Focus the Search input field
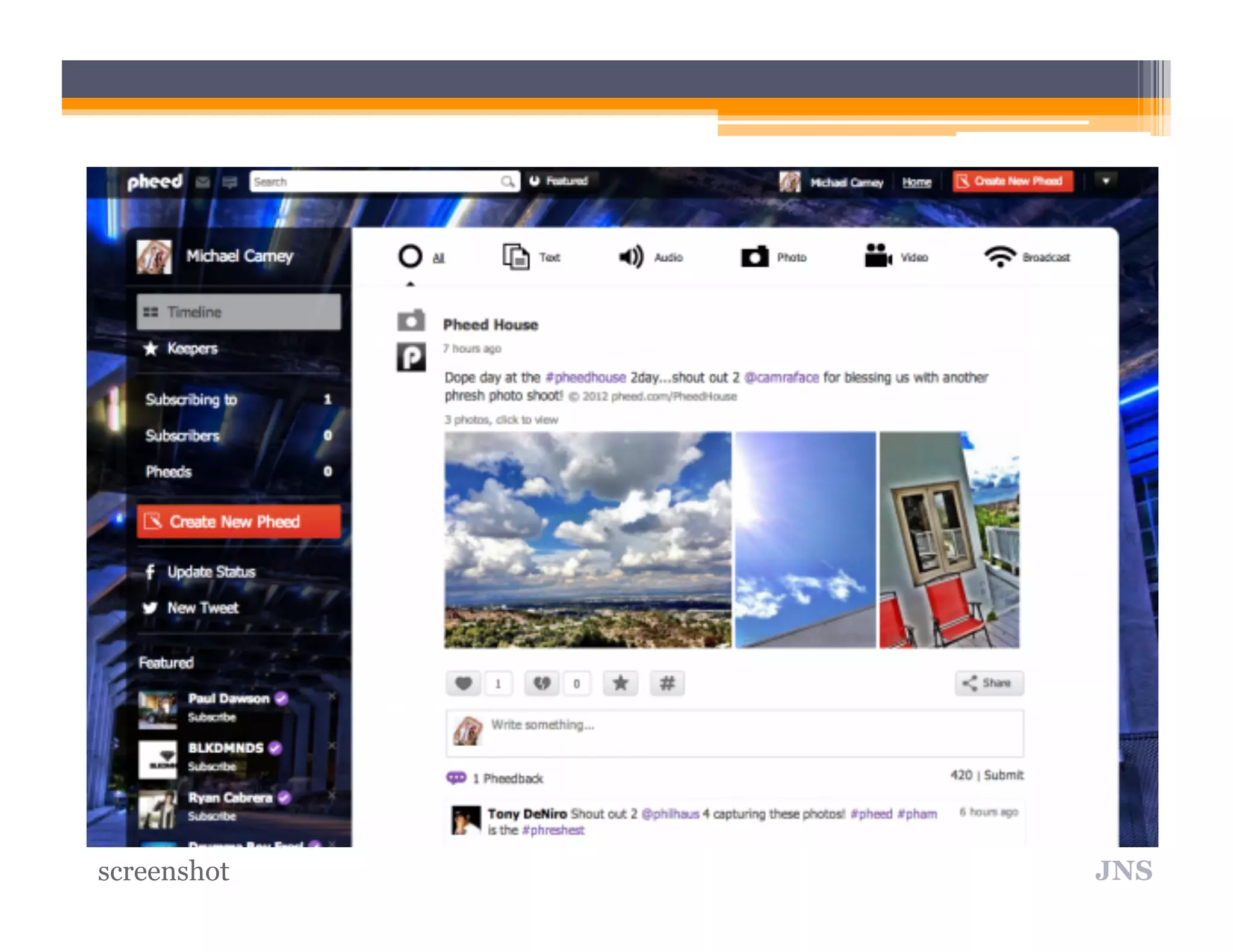 click(x=384, y=181)
